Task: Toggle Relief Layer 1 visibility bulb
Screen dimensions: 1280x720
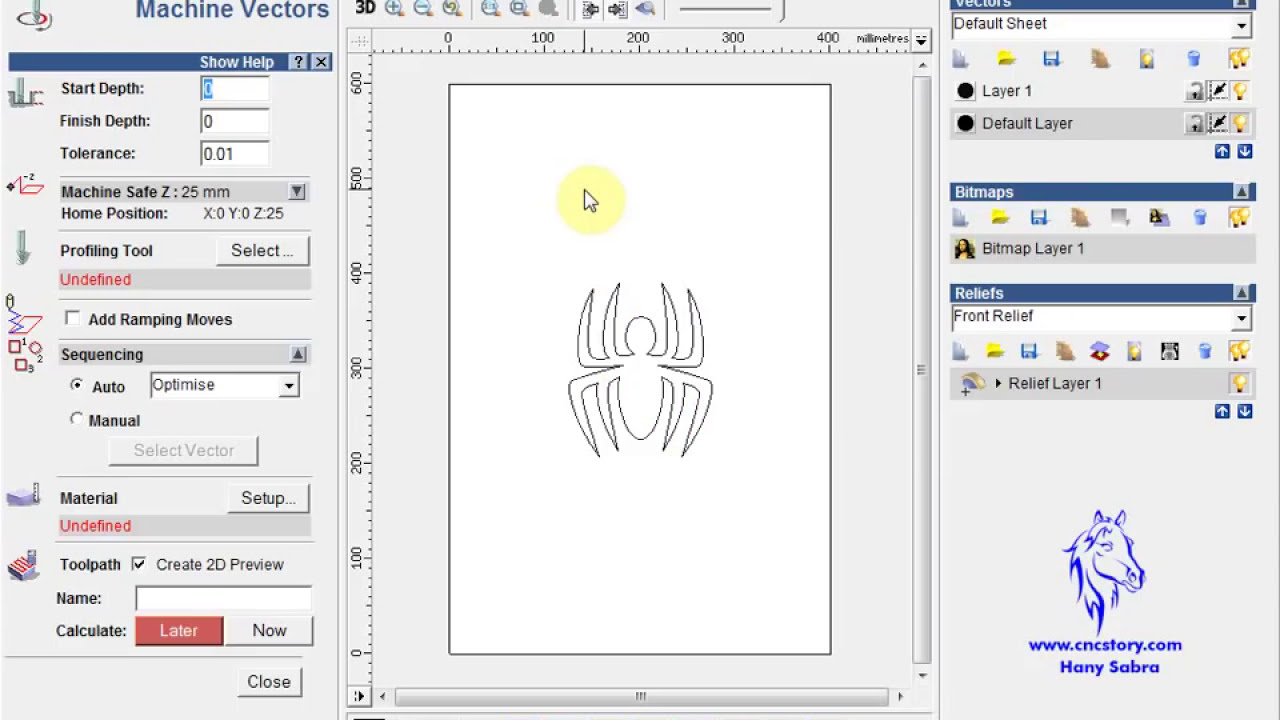Action: pos(1240,384)
